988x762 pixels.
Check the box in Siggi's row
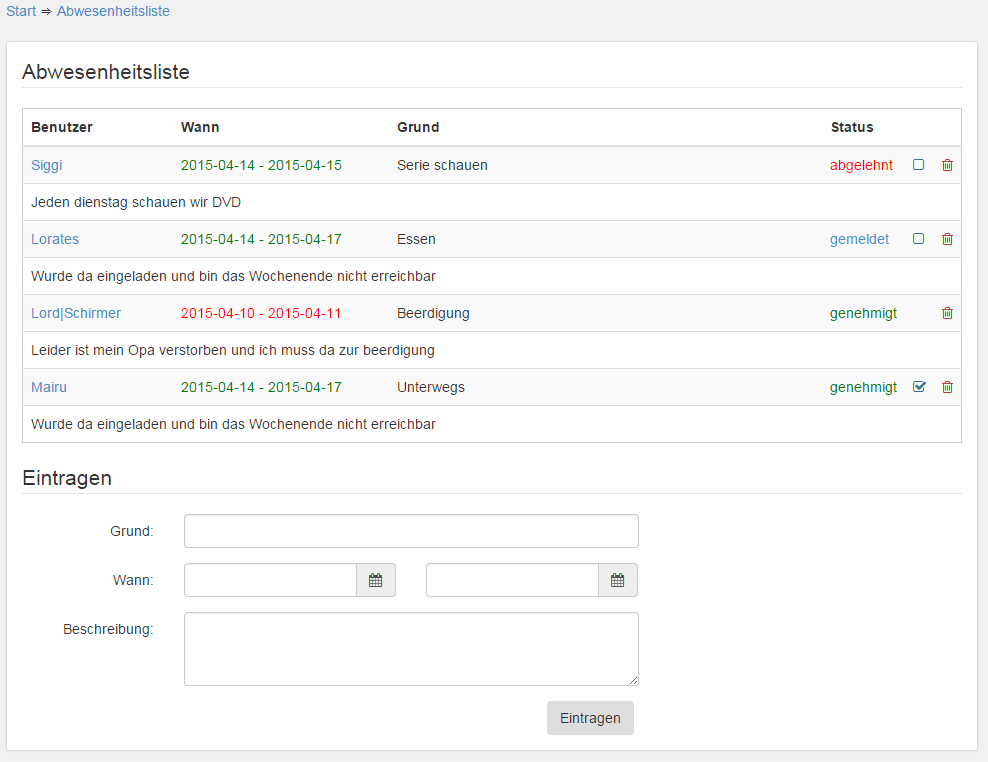pyautogui.click(x=919, y=165)
